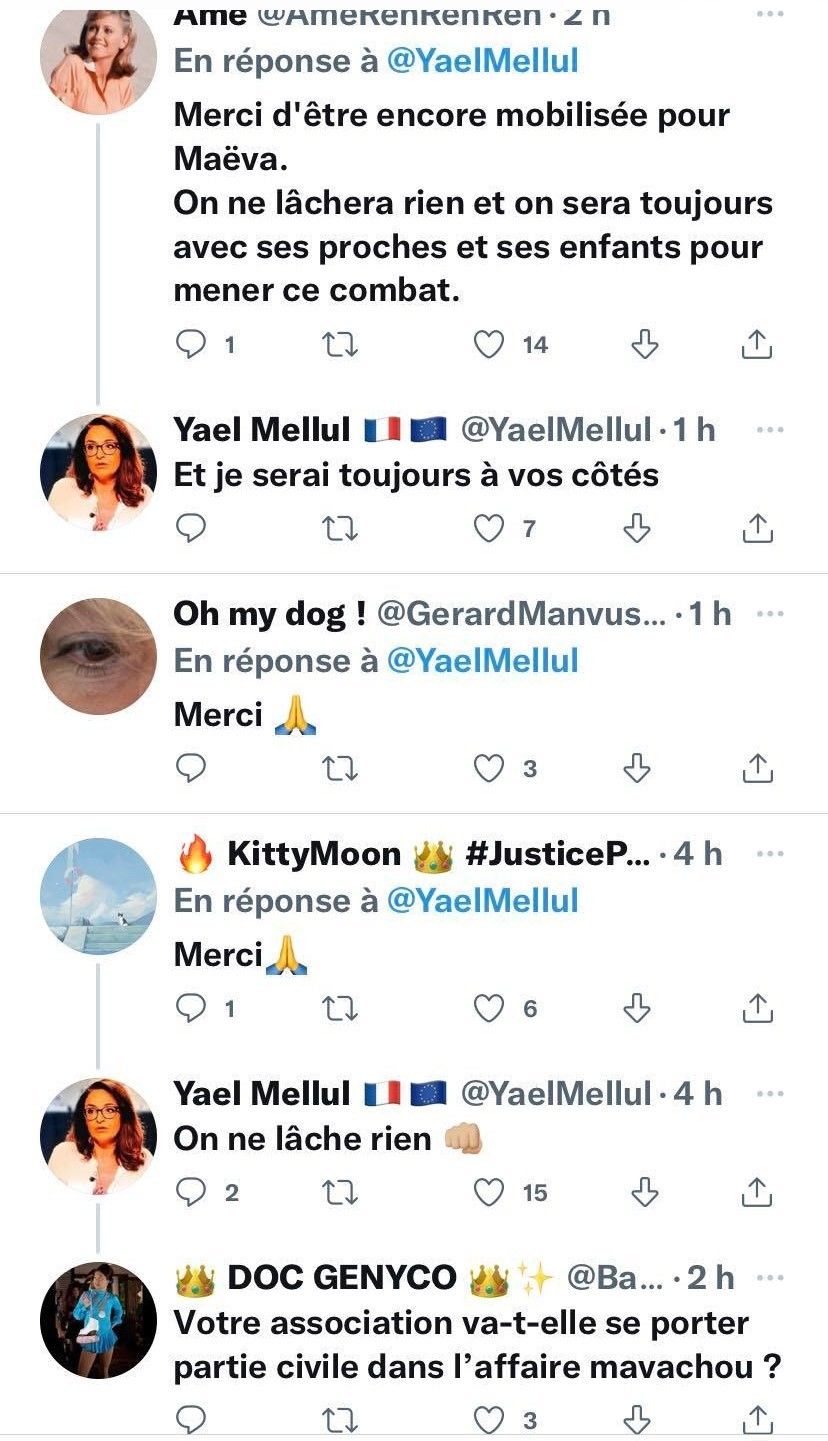Share Ame's tweet via upload icon
828x1441 pixels.
[757, 345]
